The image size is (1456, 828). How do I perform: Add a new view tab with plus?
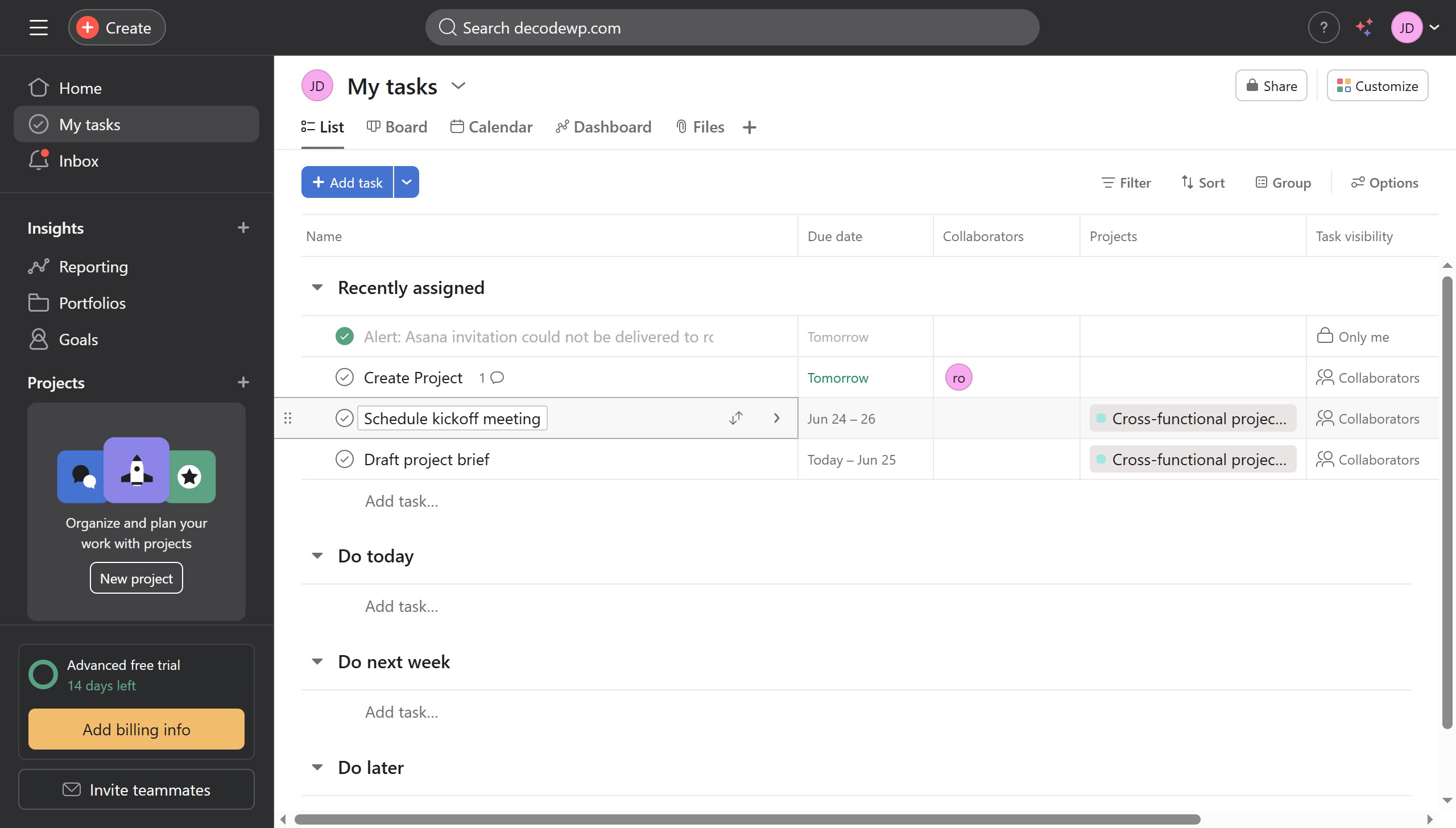[750, 127]
